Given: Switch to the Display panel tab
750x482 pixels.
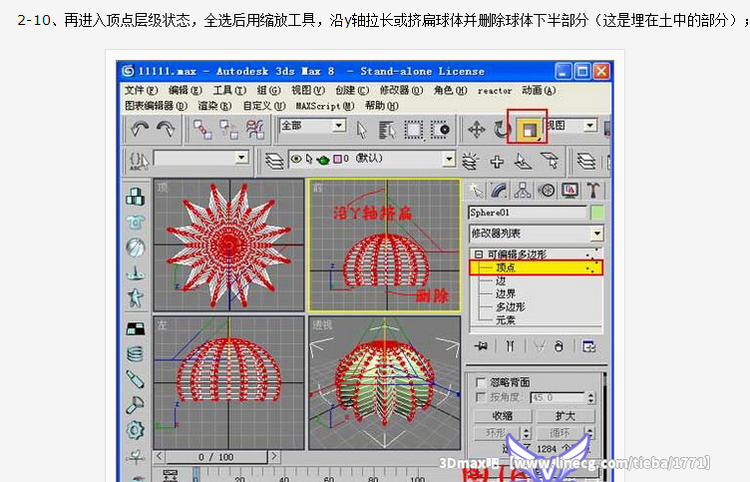Looking at the screenshot, I should coord(570,190).
